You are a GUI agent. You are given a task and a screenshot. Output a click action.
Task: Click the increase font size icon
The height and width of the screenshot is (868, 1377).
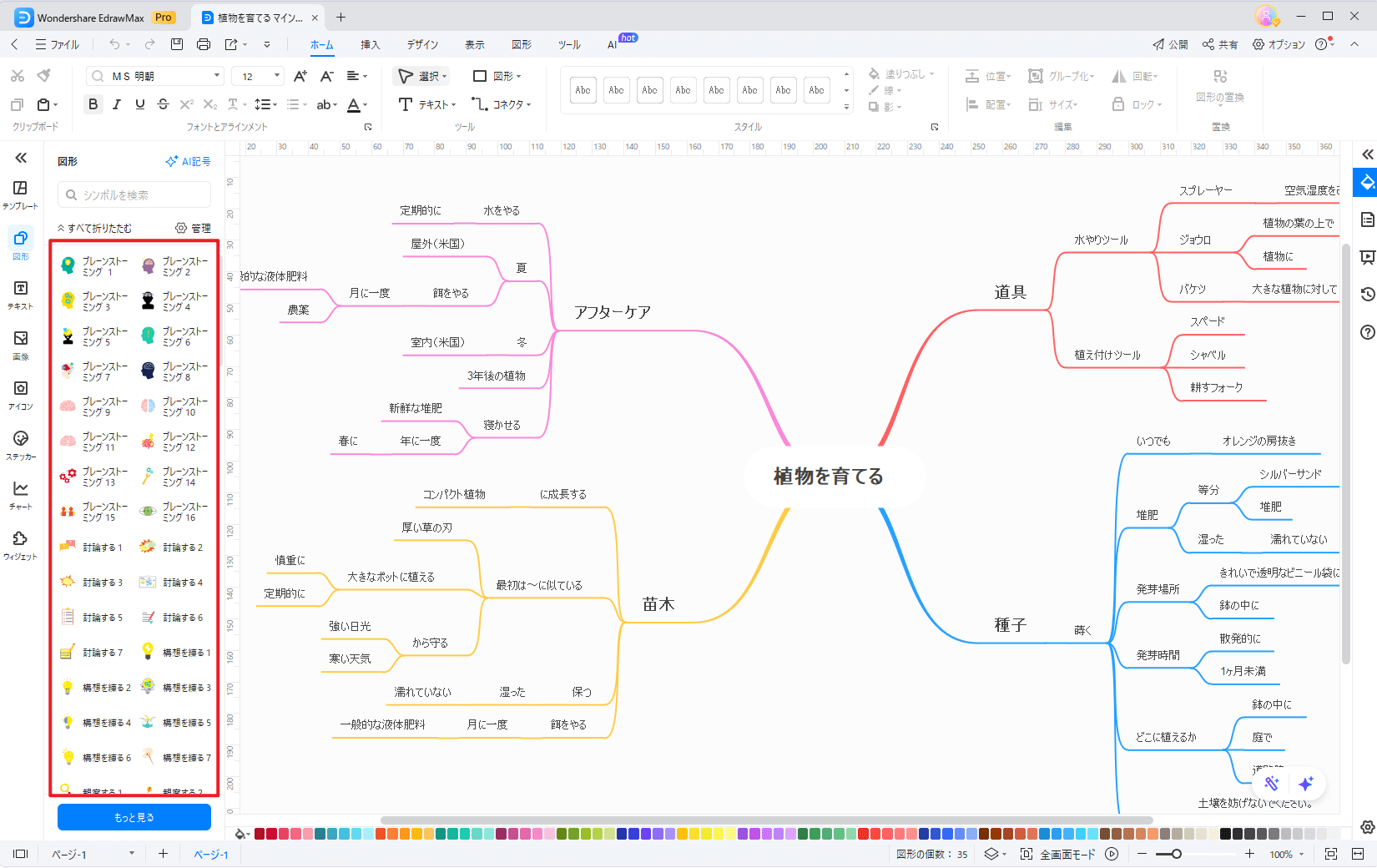[300, 76]
